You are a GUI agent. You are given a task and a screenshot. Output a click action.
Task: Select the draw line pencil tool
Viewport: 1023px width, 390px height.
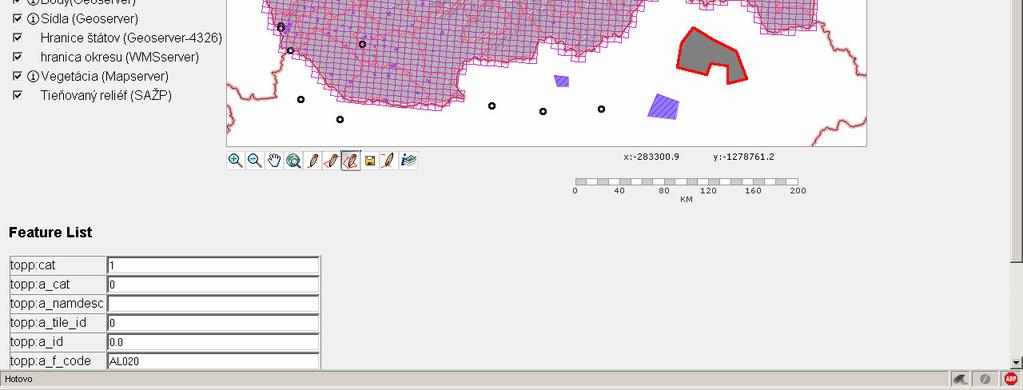click(331, 160)
